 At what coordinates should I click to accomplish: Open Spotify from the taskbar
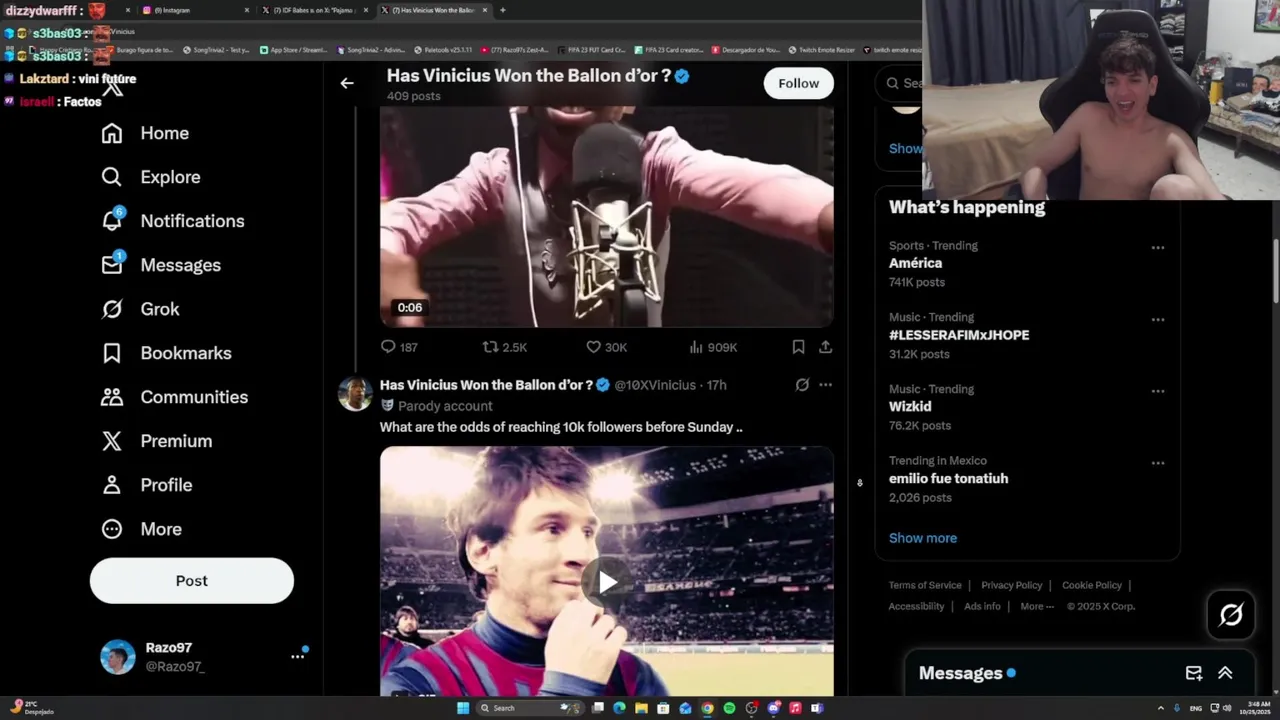(x=729, y=708)
